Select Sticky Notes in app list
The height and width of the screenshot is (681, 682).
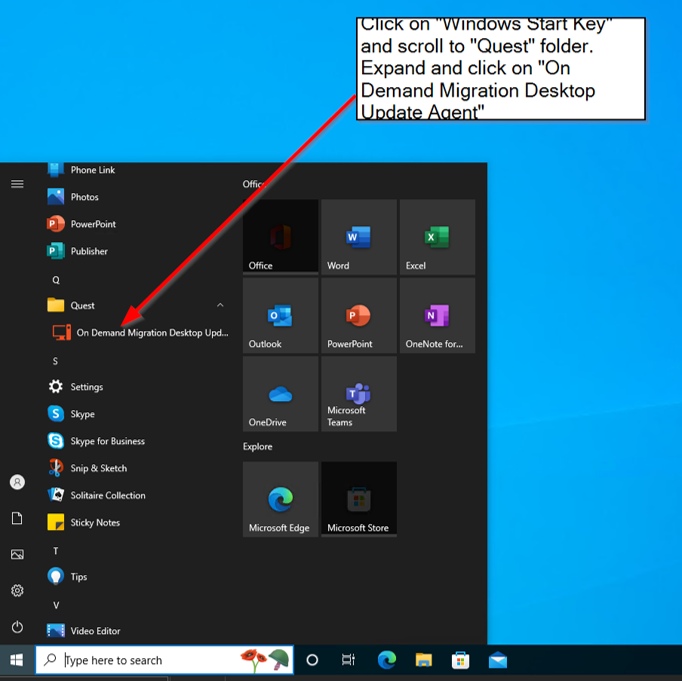point(94,522)
